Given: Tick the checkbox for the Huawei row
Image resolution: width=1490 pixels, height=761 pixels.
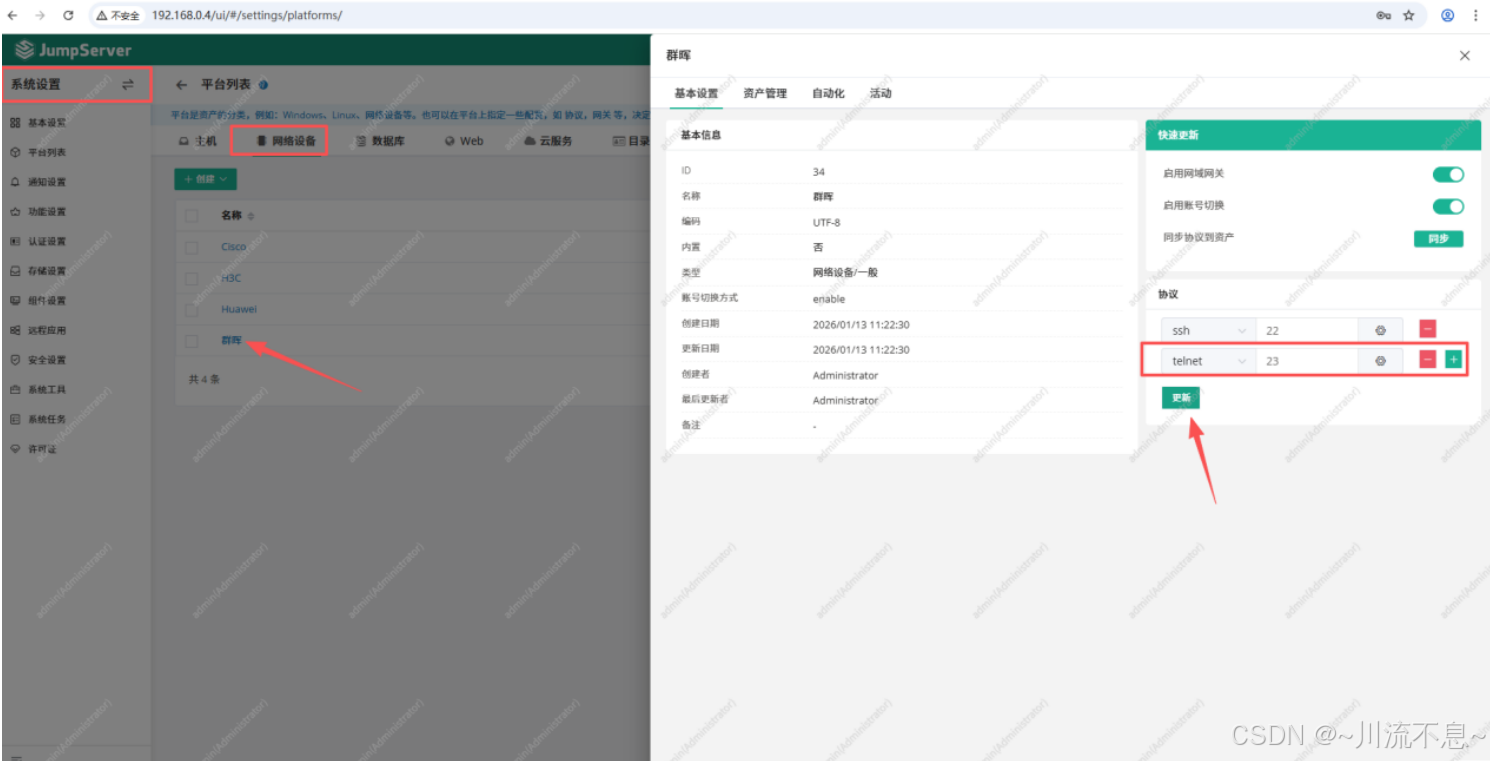Looking at the screenshot, I should pyautogui.click(x=192, y=310).
